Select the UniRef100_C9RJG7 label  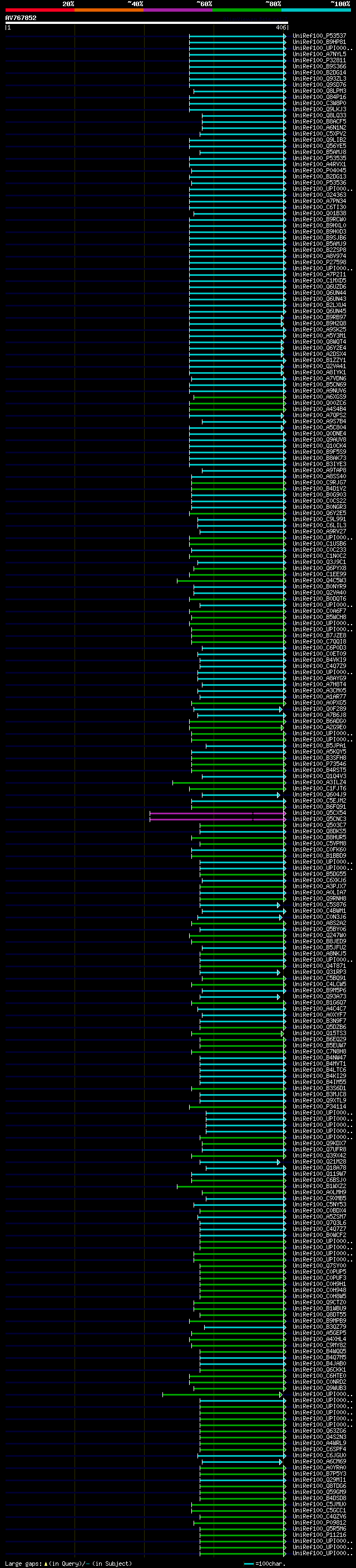pyautogui.click(x=319, y=483)
